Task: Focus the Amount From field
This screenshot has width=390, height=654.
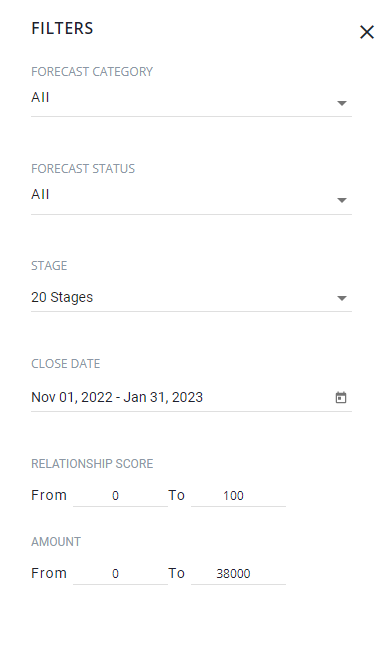Action: click(x=120, y=574)
